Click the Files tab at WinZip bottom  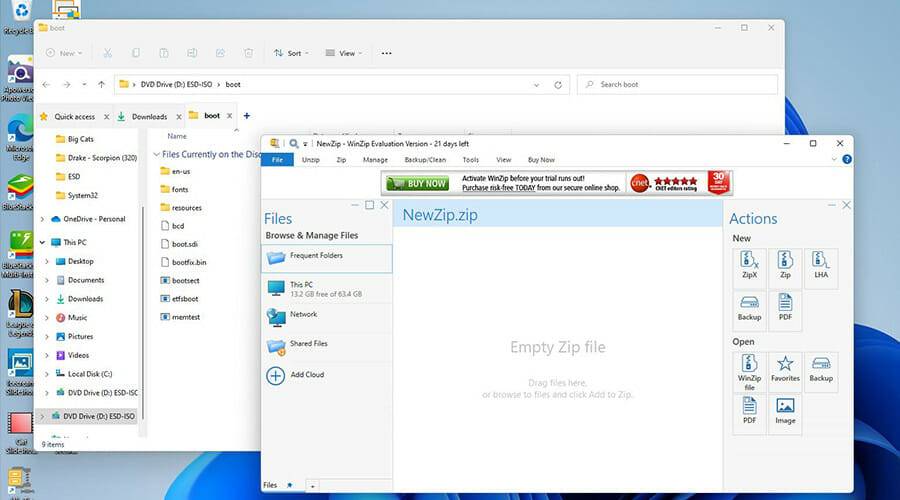pyautogui.click(x=270, y=485)
